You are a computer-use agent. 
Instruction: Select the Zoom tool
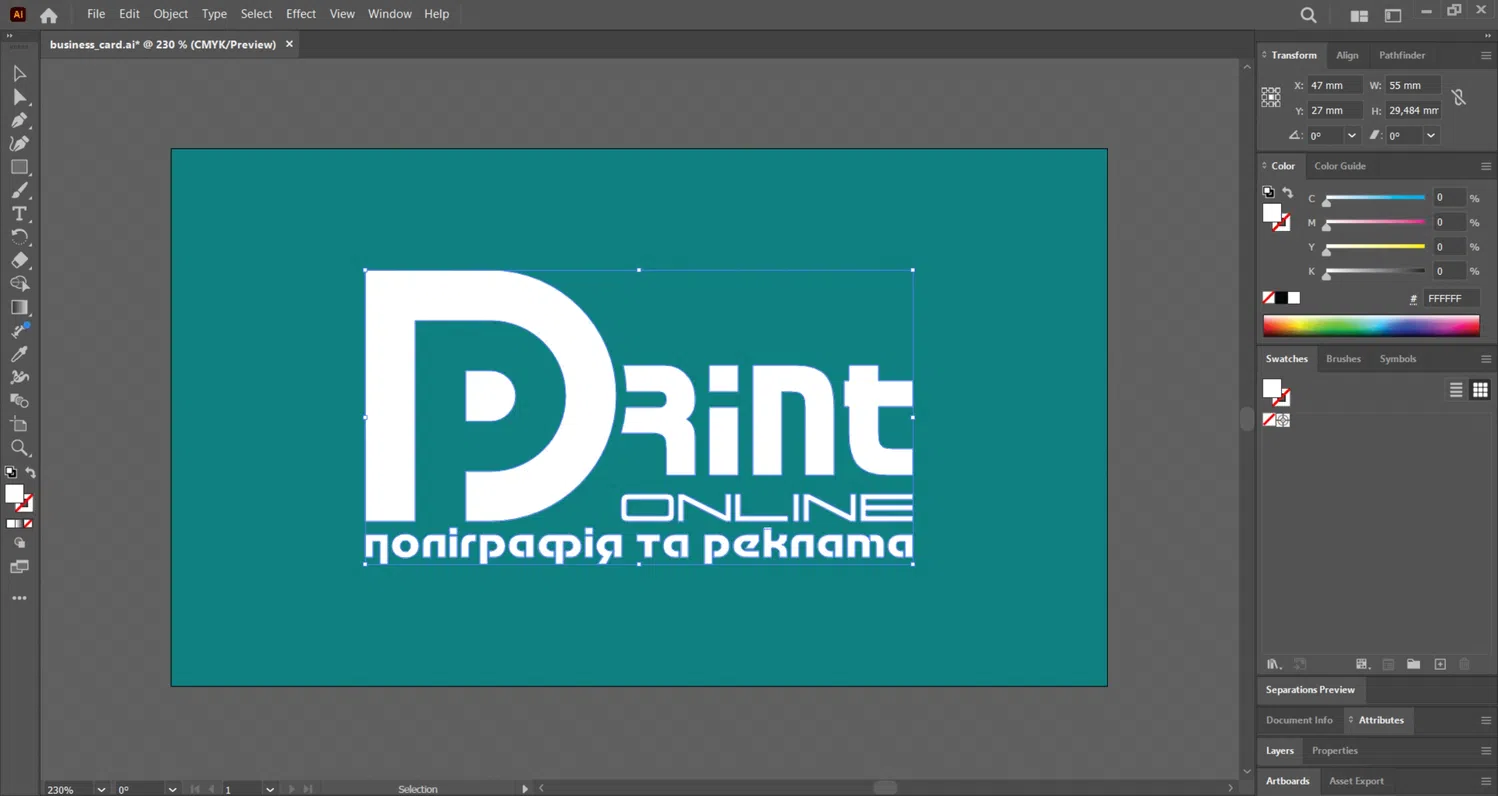[x=19, y=448]
